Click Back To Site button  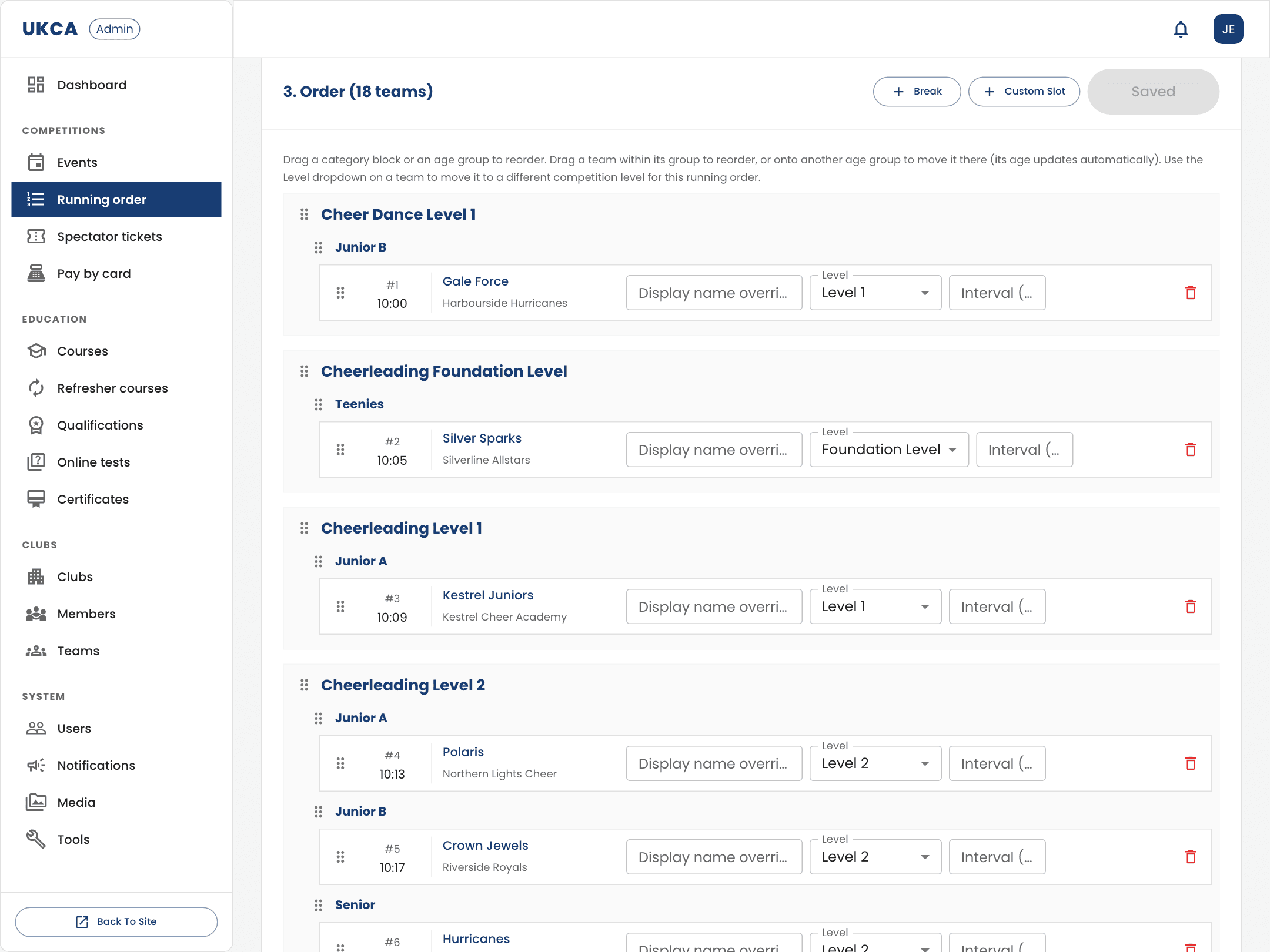click(x=116, y=921)
